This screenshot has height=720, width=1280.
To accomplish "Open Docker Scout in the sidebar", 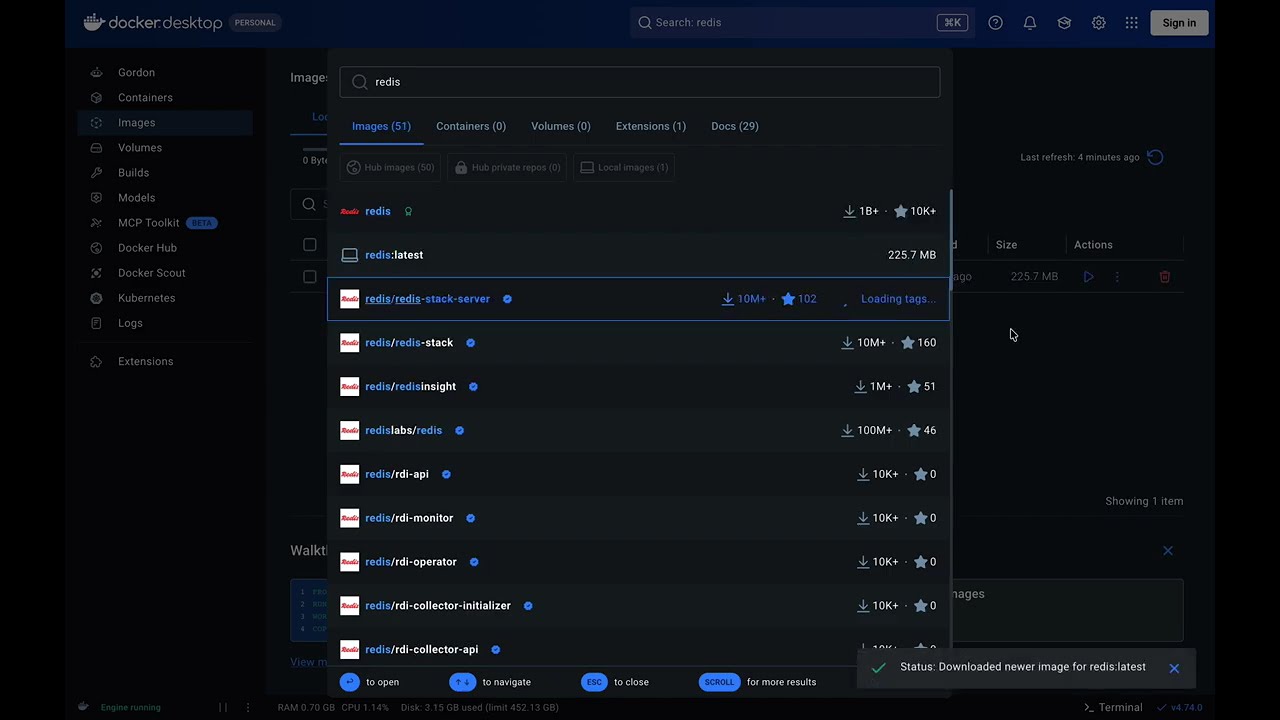I will (x=151, y=273).
